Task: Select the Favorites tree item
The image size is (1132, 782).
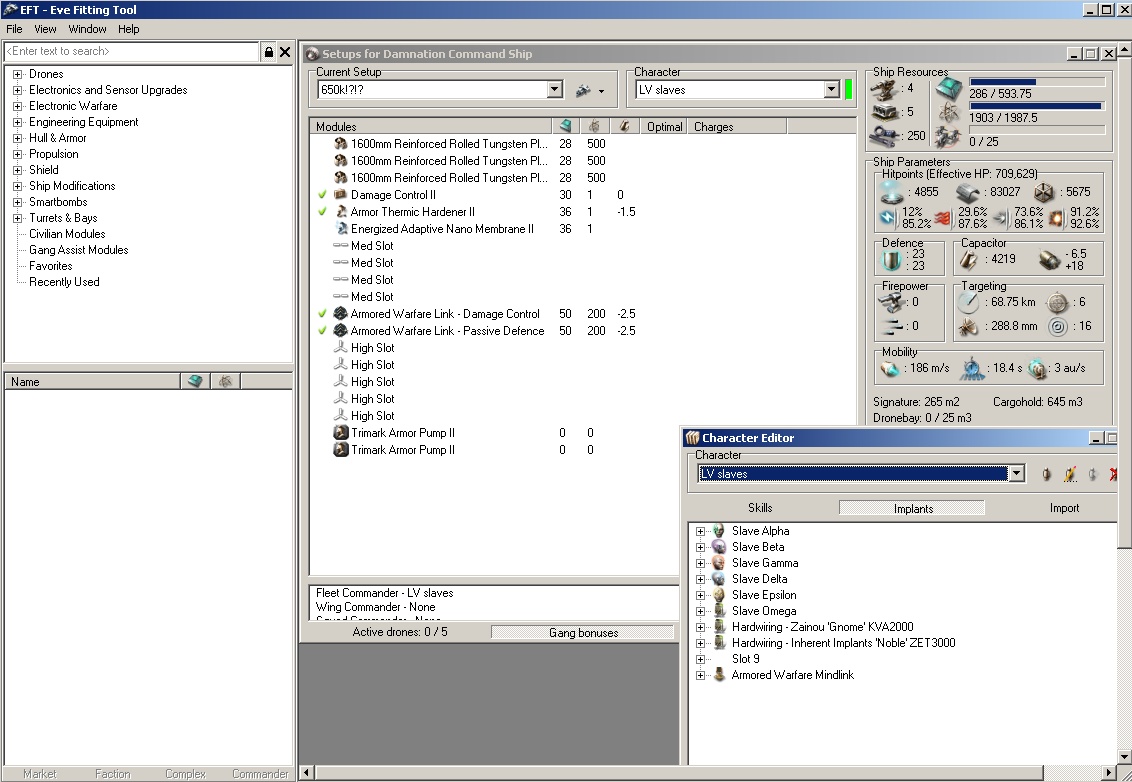Action: point(51,266)
